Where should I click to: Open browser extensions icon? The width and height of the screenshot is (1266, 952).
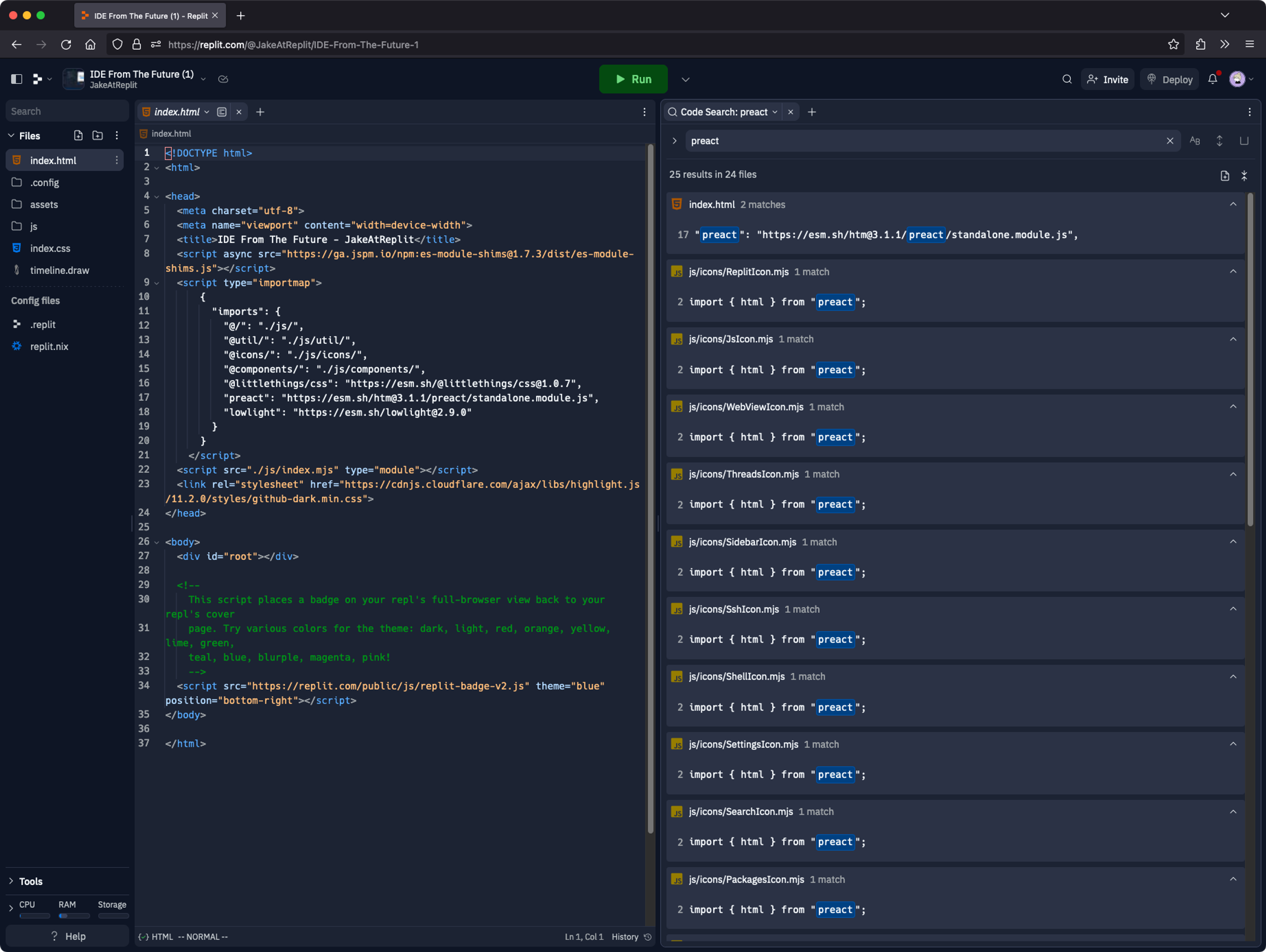point(1201,44)
